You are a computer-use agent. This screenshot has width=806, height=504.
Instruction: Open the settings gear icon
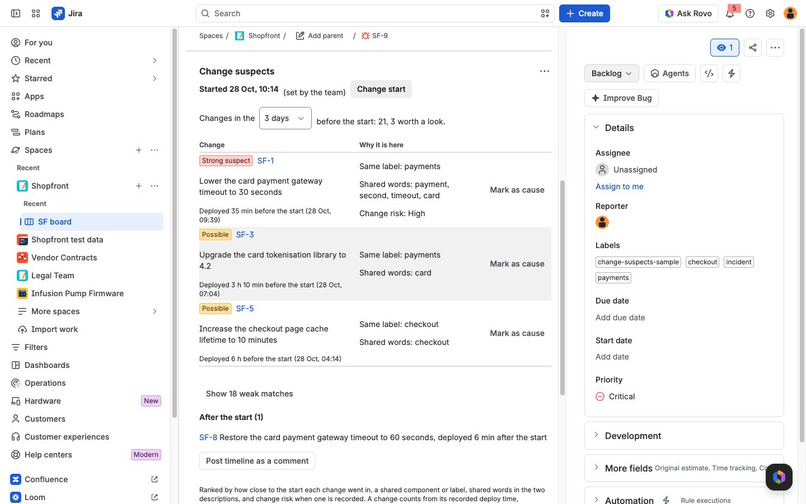coord(770,13)
